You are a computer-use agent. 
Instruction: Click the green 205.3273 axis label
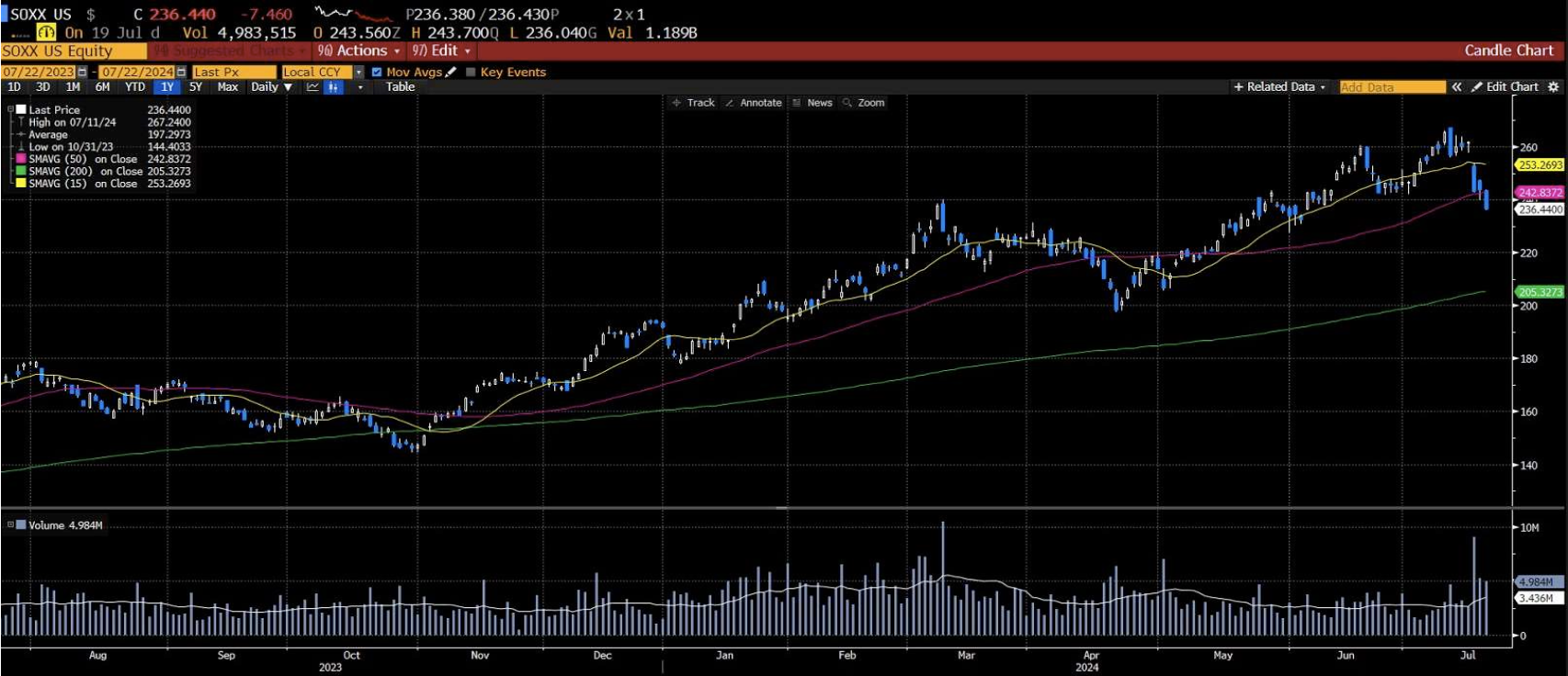point(1540,292)
